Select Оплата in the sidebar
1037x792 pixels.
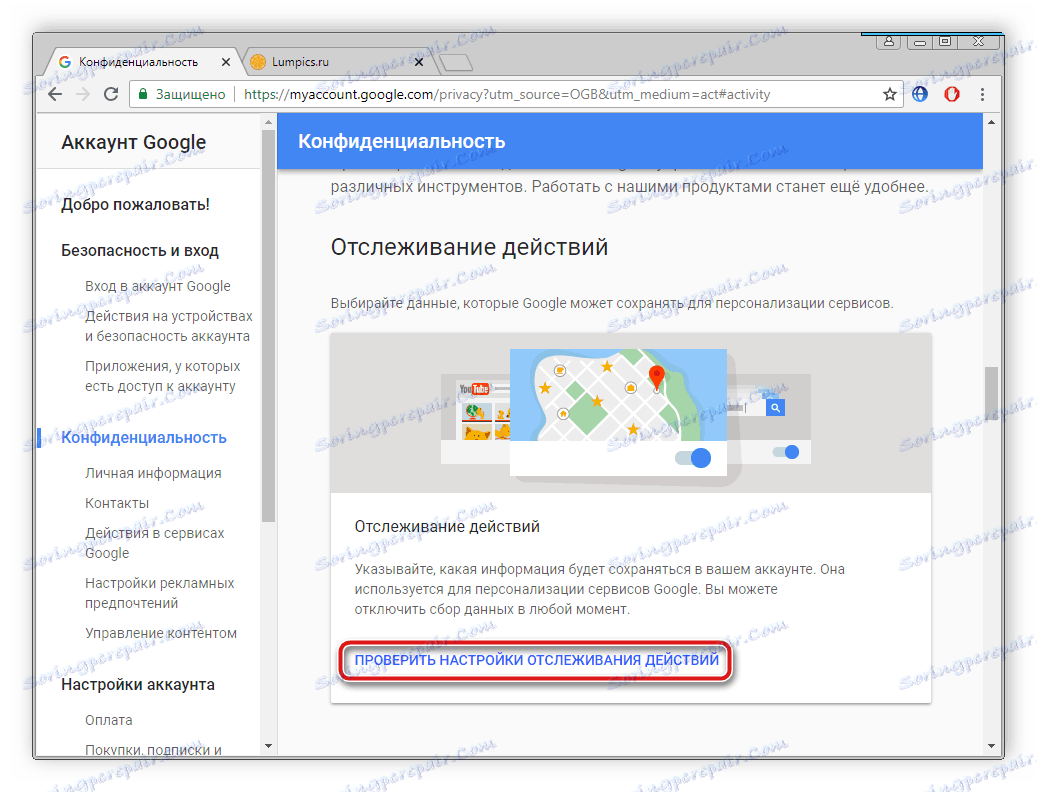pos(108,720)
